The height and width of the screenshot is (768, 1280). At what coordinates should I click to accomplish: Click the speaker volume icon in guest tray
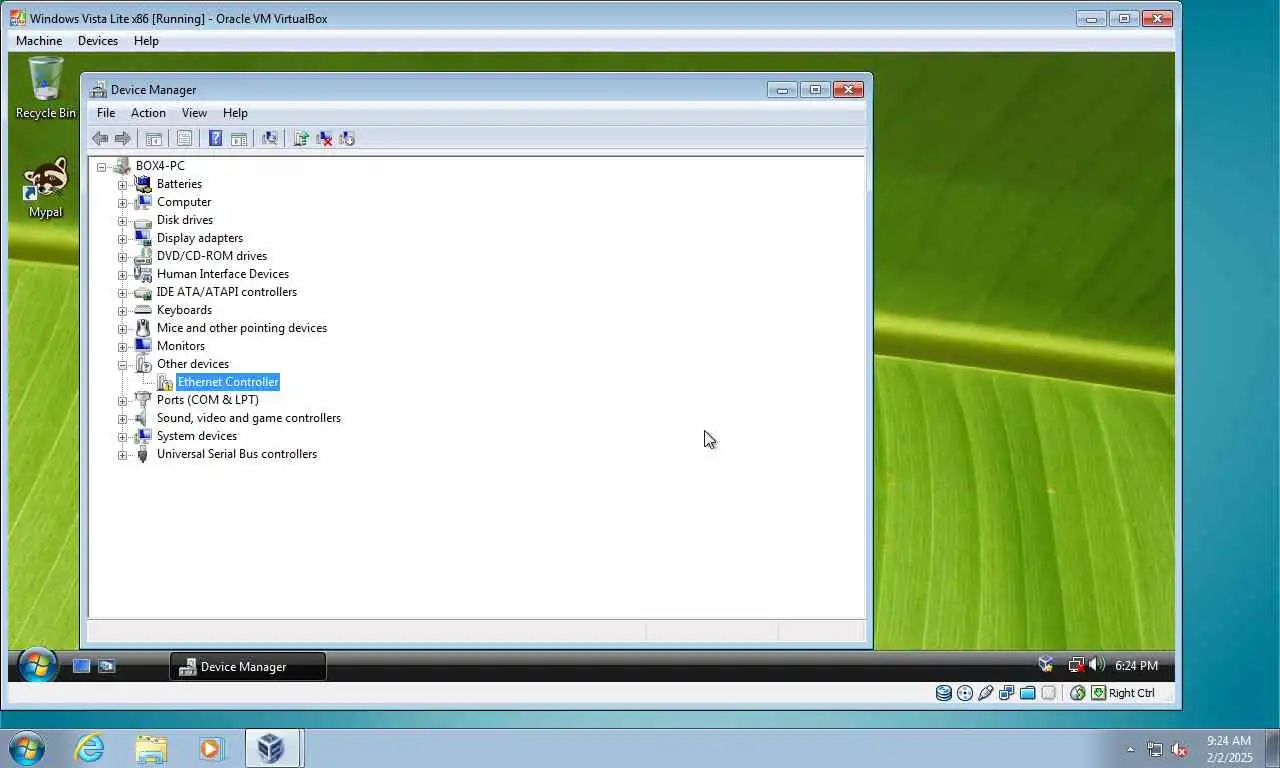(1096, 664)
